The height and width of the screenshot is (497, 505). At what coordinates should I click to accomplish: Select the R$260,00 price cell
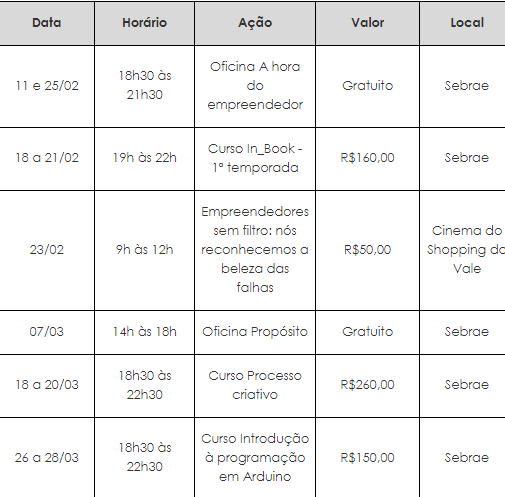tap(367, 385)
